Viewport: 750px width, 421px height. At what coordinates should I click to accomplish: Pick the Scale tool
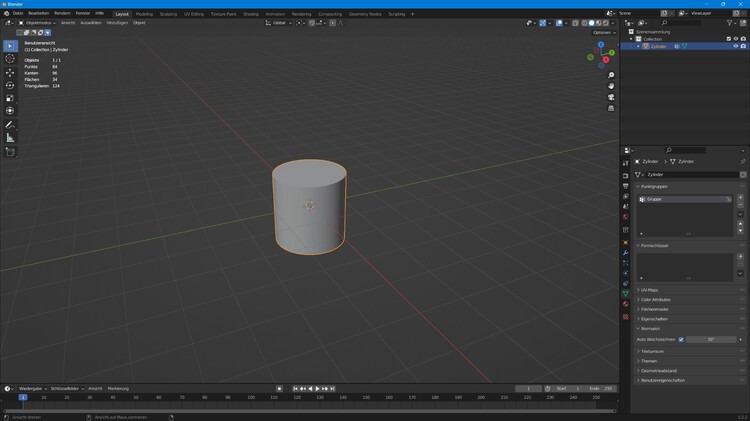tap(10, 98)
